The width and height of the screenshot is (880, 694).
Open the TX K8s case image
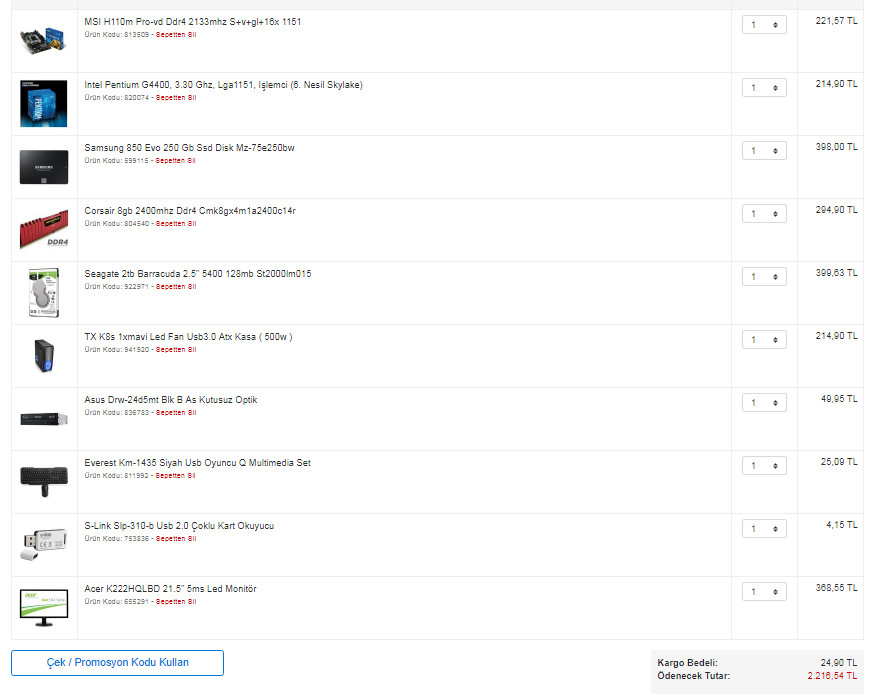coord(44,356)
